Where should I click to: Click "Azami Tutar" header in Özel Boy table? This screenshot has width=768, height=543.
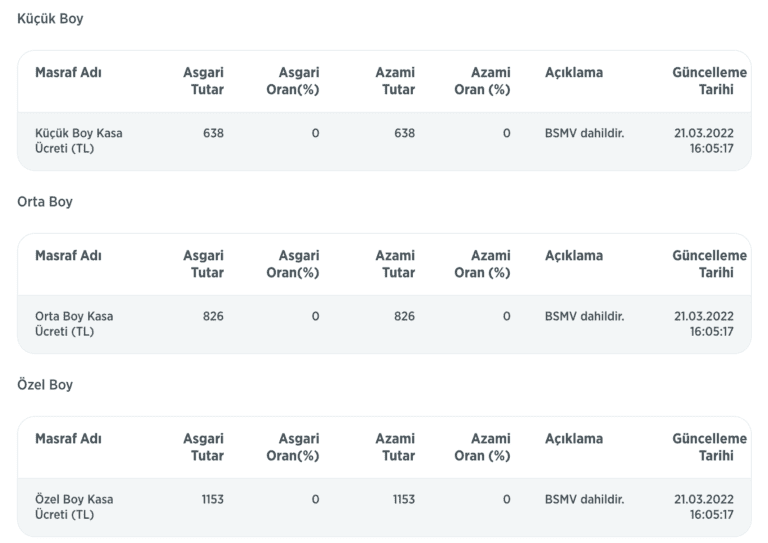pyautogui.click(x=395, y=447)
